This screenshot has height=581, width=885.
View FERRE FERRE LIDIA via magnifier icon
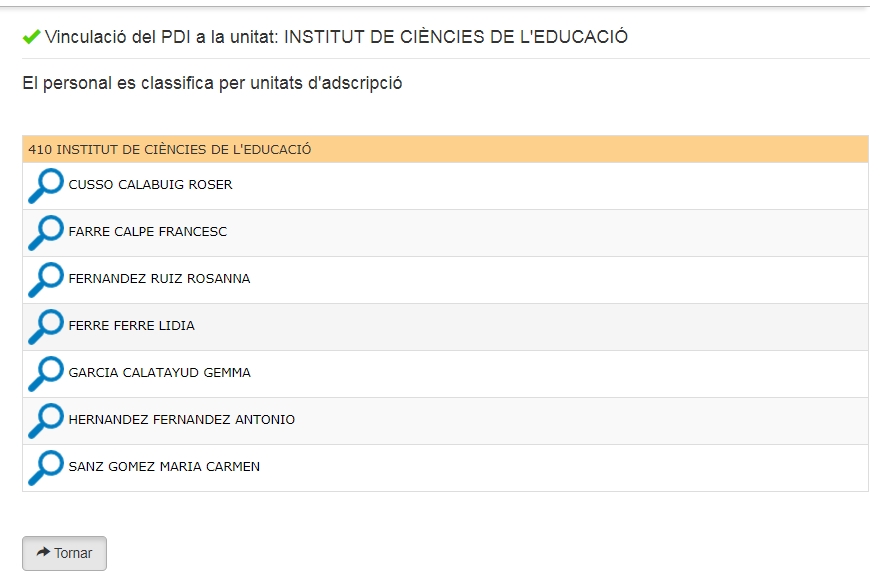45,327
